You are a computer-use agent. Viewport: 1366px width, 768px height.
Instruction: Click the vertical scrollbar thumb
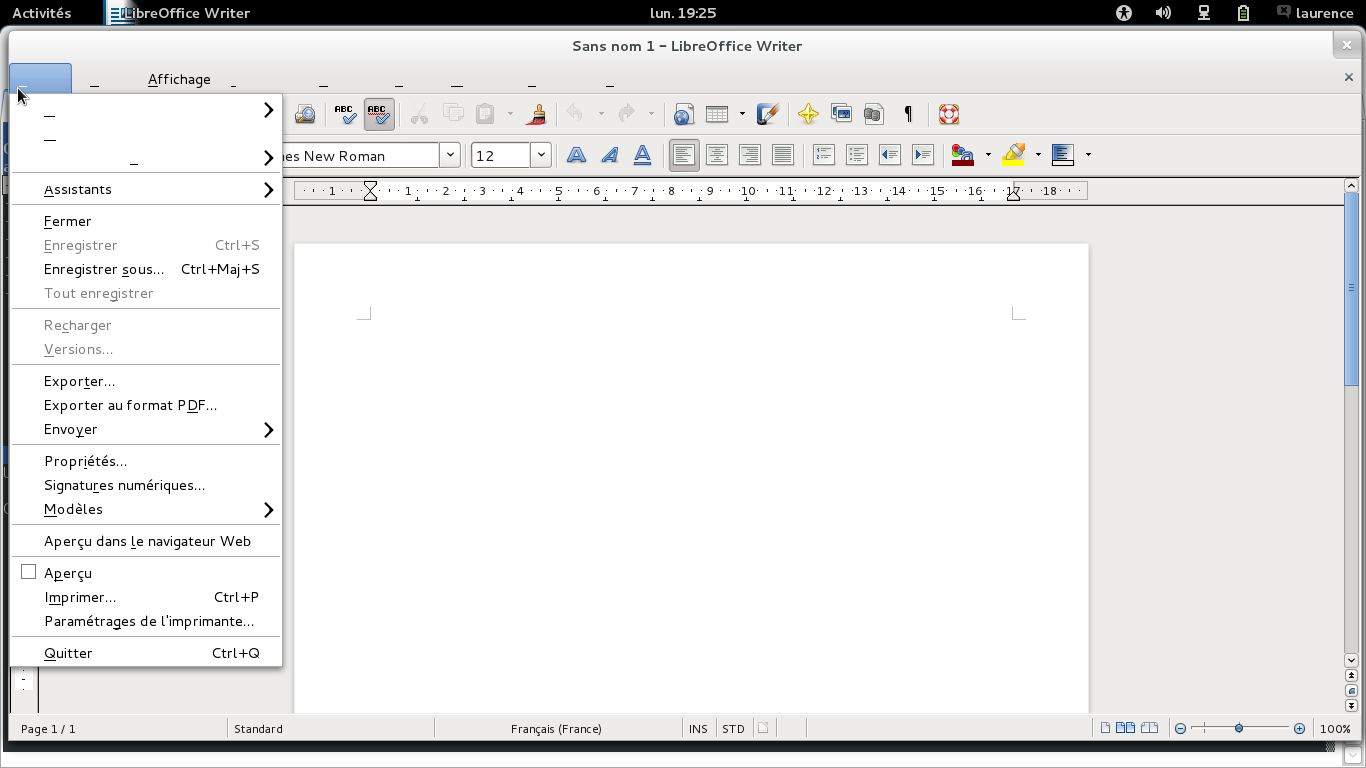pos(1351,290)
